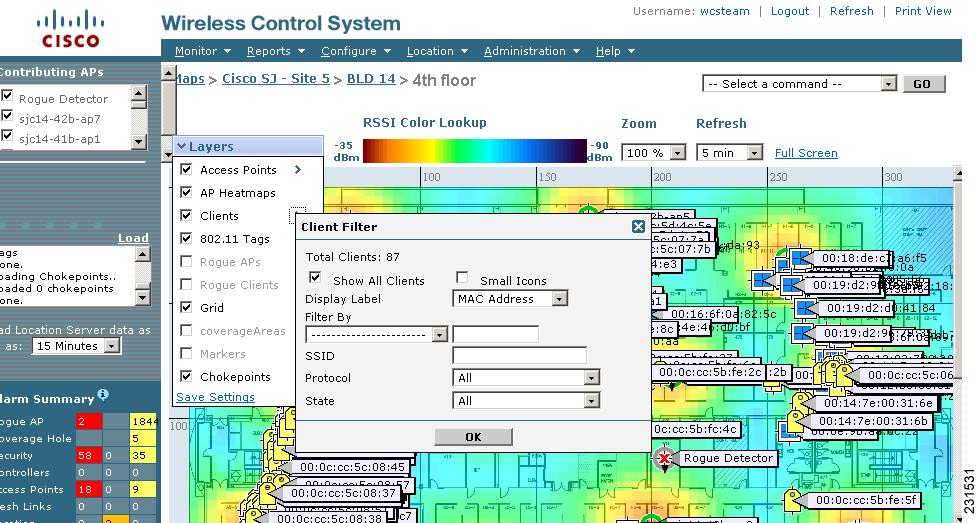Screen dimensions: 979x523
Task: Open the Full Screen link
Action: [x=806, y=153]
